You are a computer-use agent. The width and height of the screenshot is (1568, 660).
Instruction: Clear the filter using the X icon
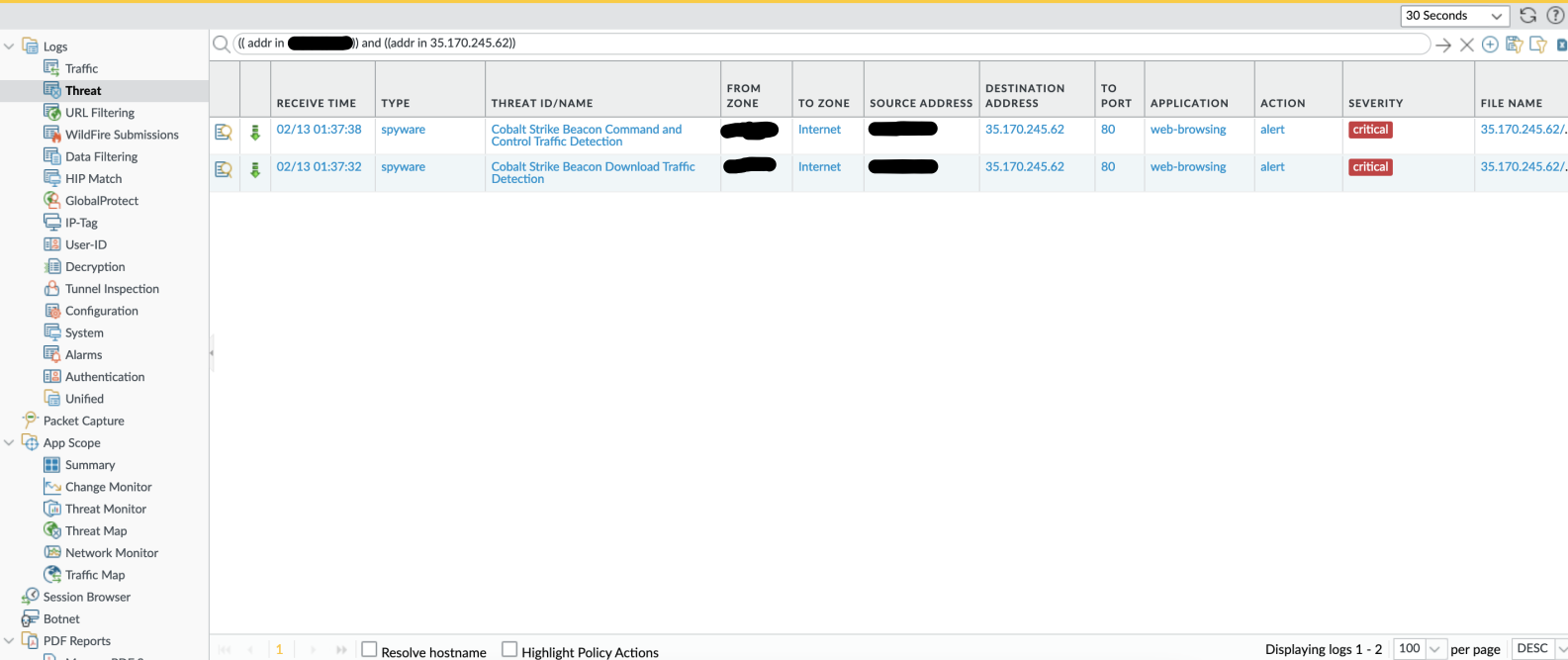1467,45
